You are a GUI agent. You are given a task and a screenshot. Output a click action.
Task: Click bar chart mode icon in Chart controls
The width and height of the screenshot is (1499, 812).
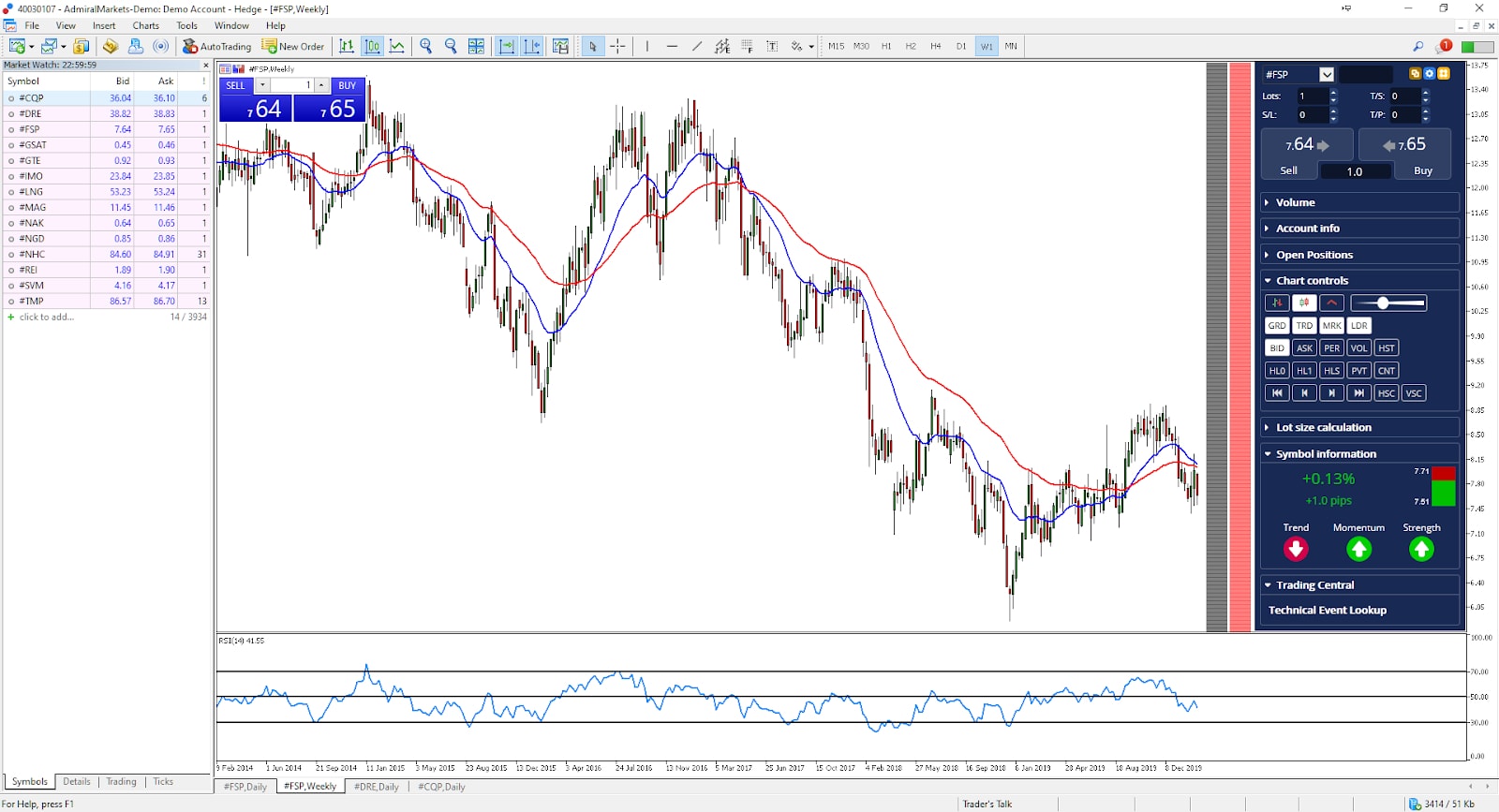[1277, 303]
